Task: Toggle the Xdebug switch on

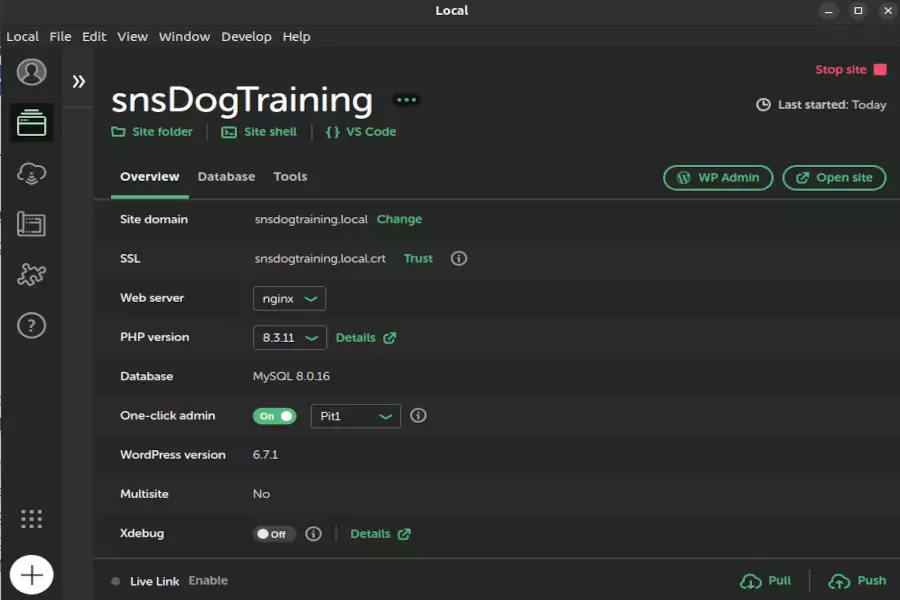Action: (274, 534)
